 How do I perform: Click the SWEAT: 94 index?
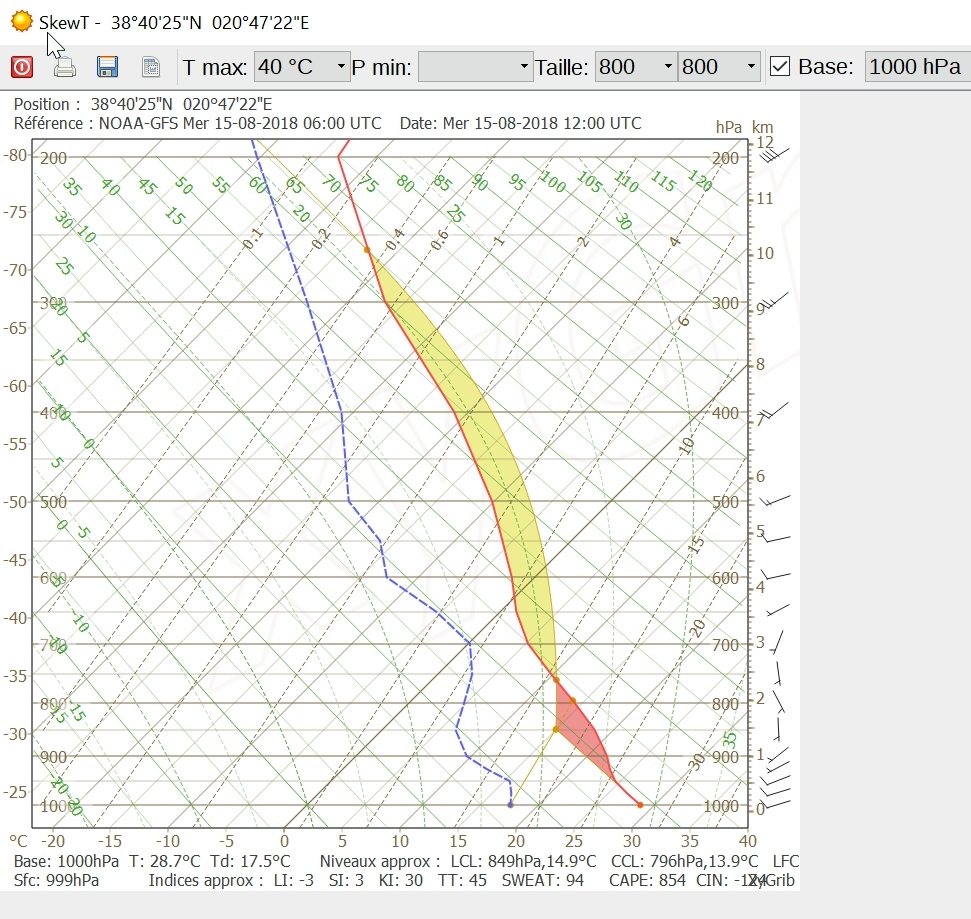pos(542,880)
